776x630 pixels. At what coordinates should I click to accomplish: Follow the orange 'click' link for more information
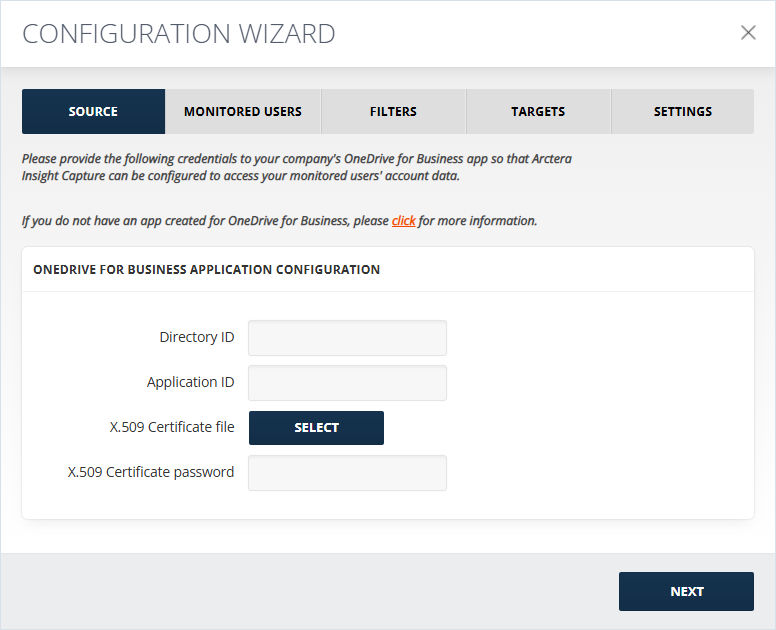(x=403, y=221)
